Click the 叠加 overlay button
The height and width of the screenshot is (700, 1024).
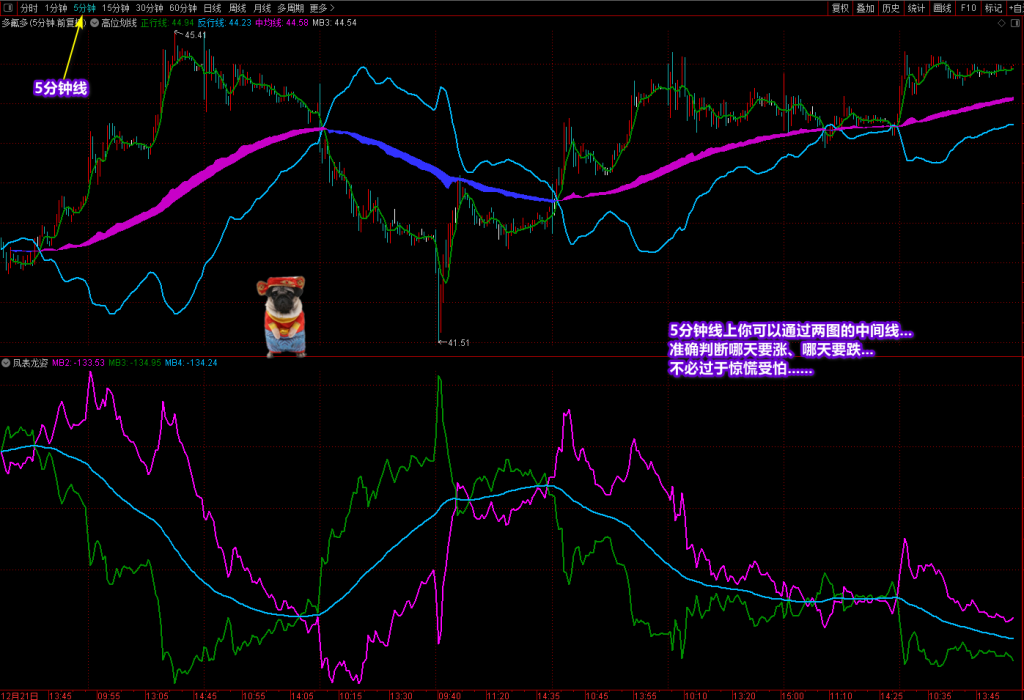[865, 8]
